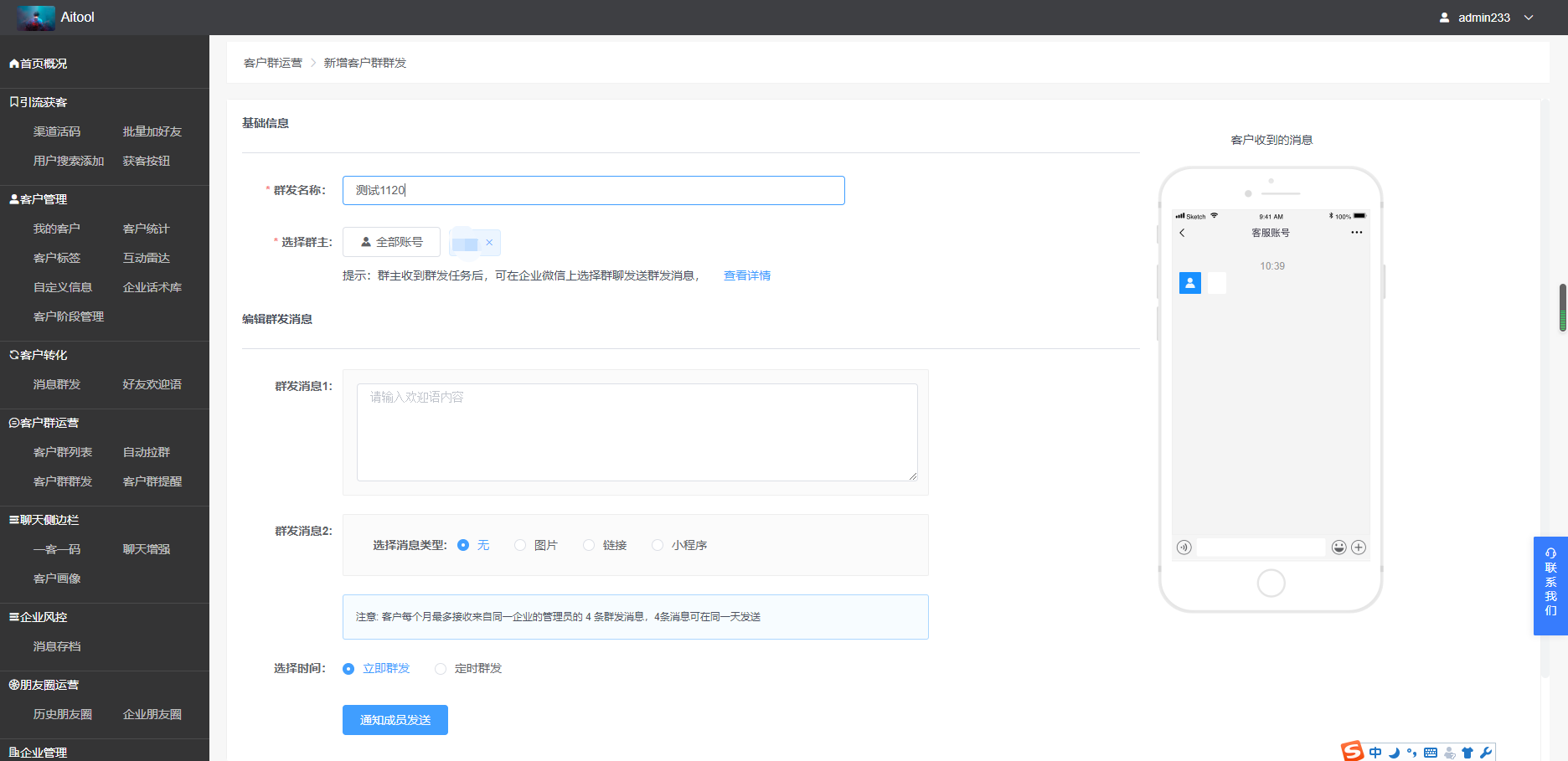This screenshot has height=761, width=1568.
Task: Click the three-dot menu in phone preview
Action: point(1357,233)
